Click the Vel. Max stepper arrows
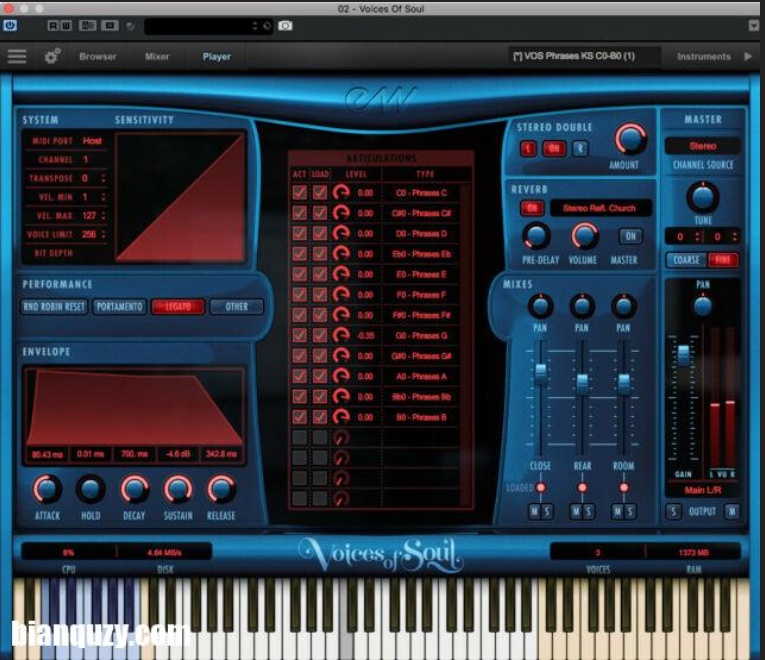The width and height of the screenshot is (765, 660). pos(103,216)
